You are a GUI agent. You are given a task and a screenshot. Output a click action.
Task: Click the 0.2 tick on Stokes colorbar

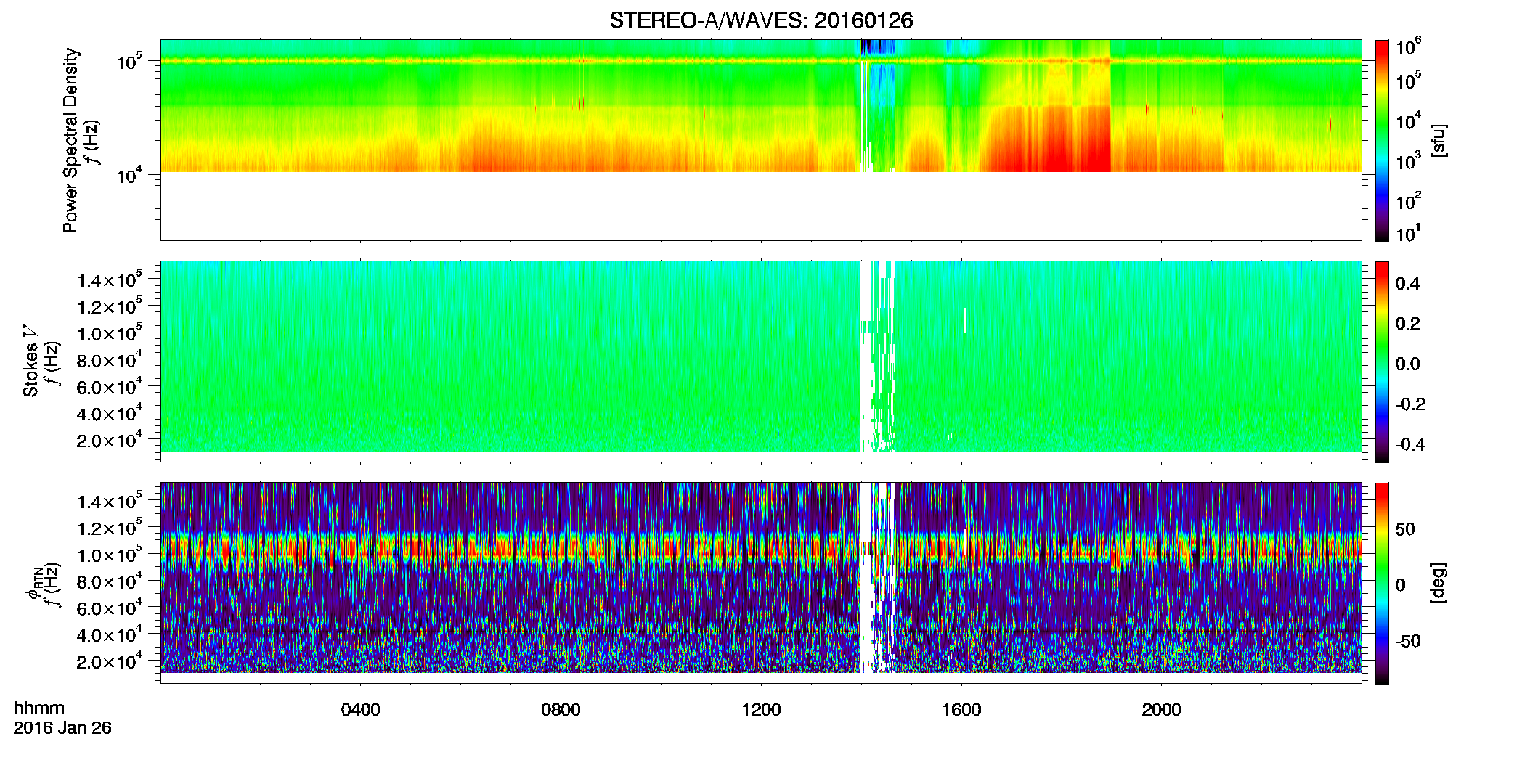(1407, 324)
